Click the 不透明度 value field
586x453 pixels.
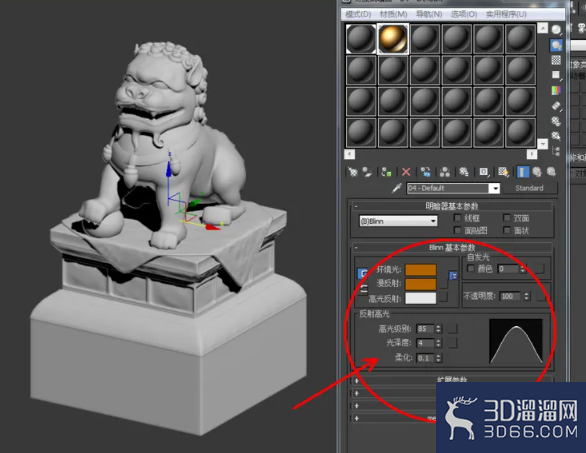click(510, 296)
